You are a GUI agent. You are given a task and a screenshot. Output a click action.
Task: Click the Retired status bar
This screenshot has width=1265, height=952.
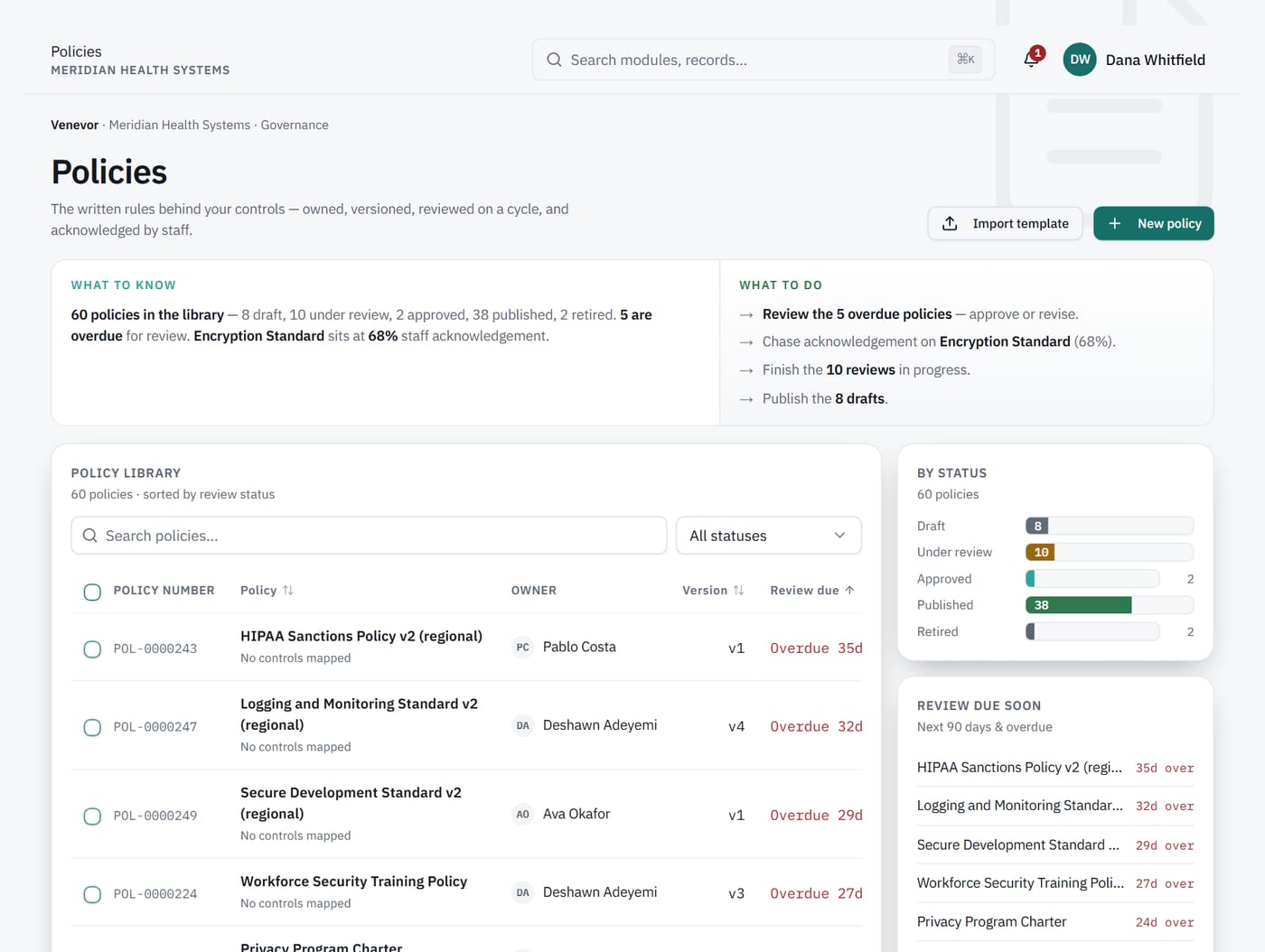[x=1092, y=632]
